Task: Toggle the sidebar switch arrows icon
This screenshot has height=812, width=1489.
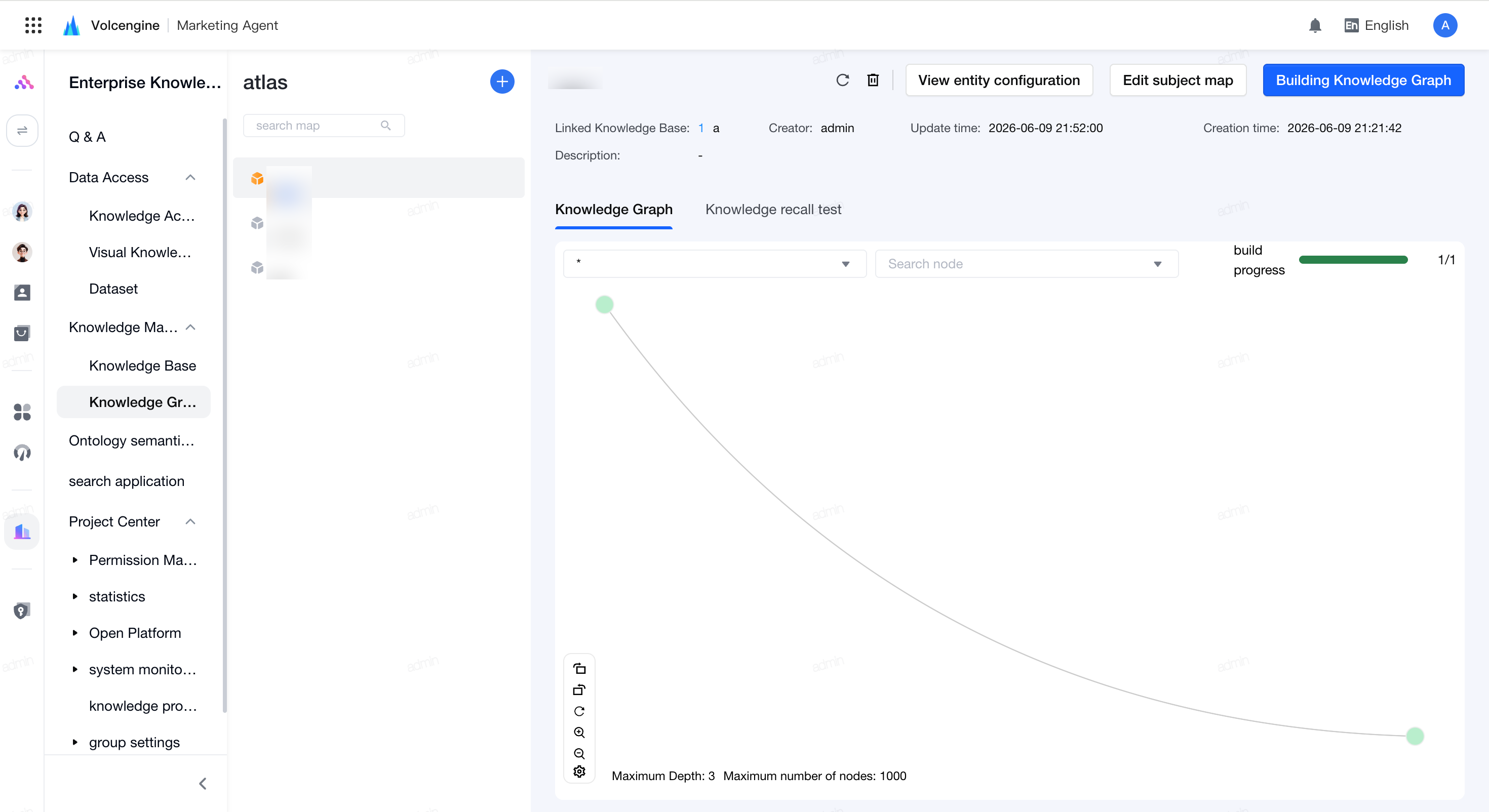Action: click(x=22, y=130)
